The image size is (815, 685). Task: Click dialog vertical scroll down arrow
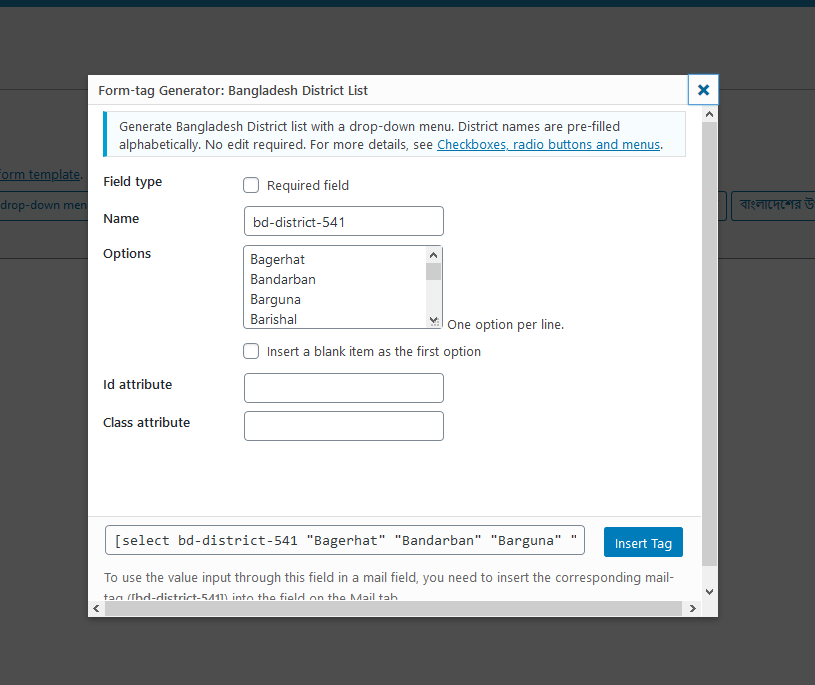tap(709, 591)
